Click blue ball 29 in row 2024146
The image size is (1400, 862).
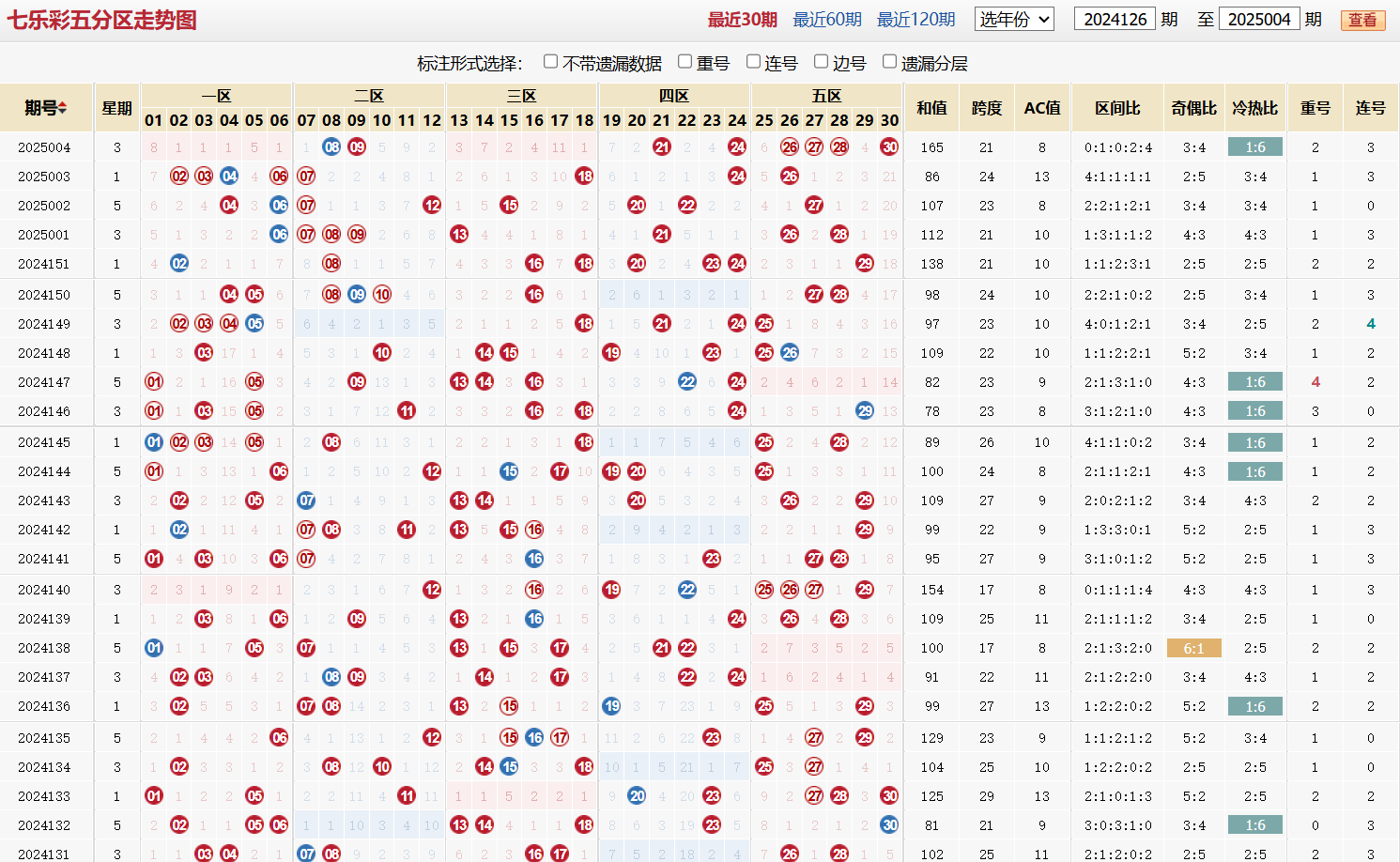click(x=865, y=410)
